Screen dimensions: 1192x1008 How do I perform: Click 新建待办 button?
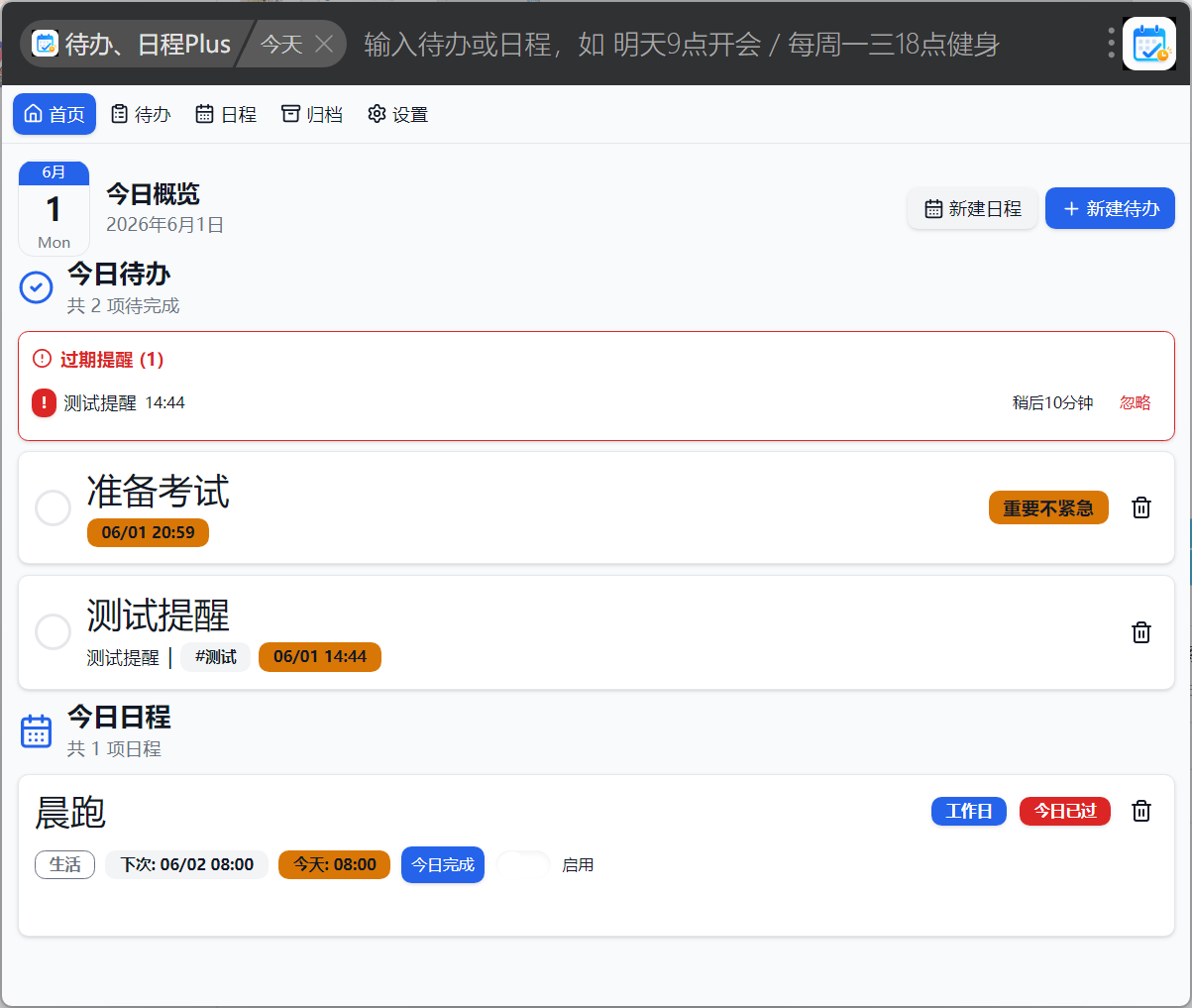point(1110,209)
